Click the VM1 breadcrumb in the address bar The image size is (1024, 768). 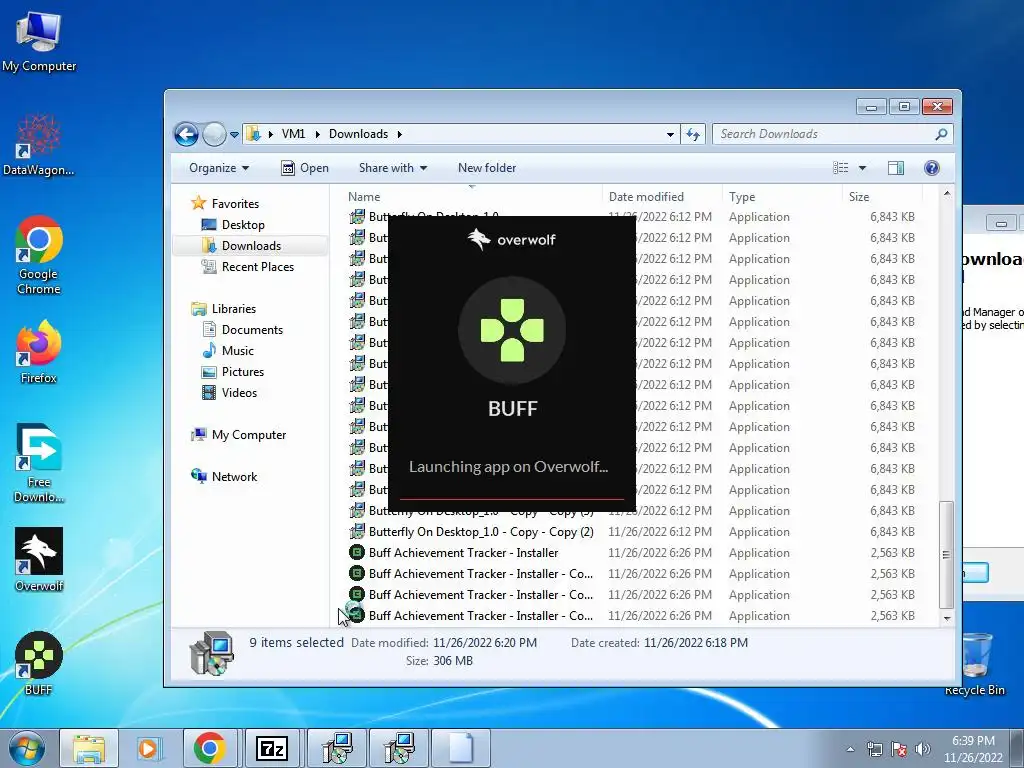pyautogui.click(x=293, y=134)
